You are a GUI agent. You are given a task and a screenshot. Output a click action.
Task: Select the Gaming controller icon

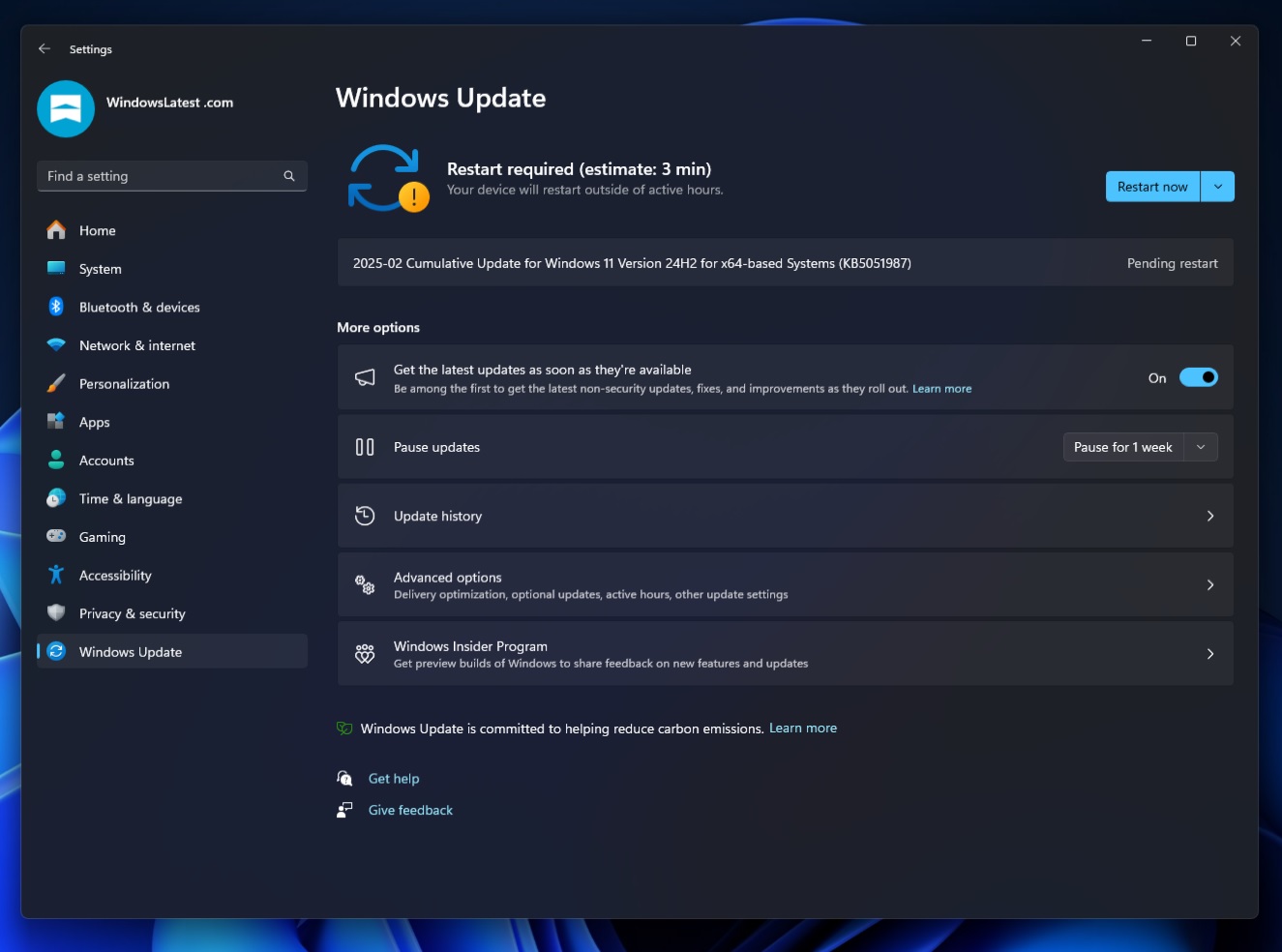coord(56,536)
